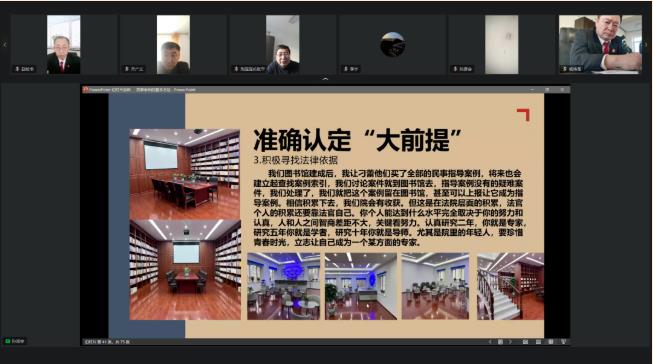Click the slide count text in status bar
The height and width of the screenshot is (364, 653).
point(107,342)
